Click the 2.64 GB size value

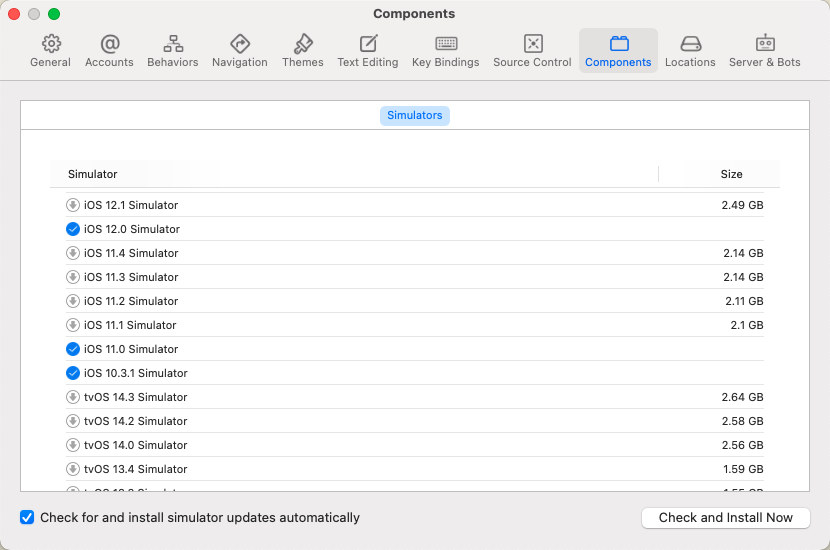tap(742, 397)
